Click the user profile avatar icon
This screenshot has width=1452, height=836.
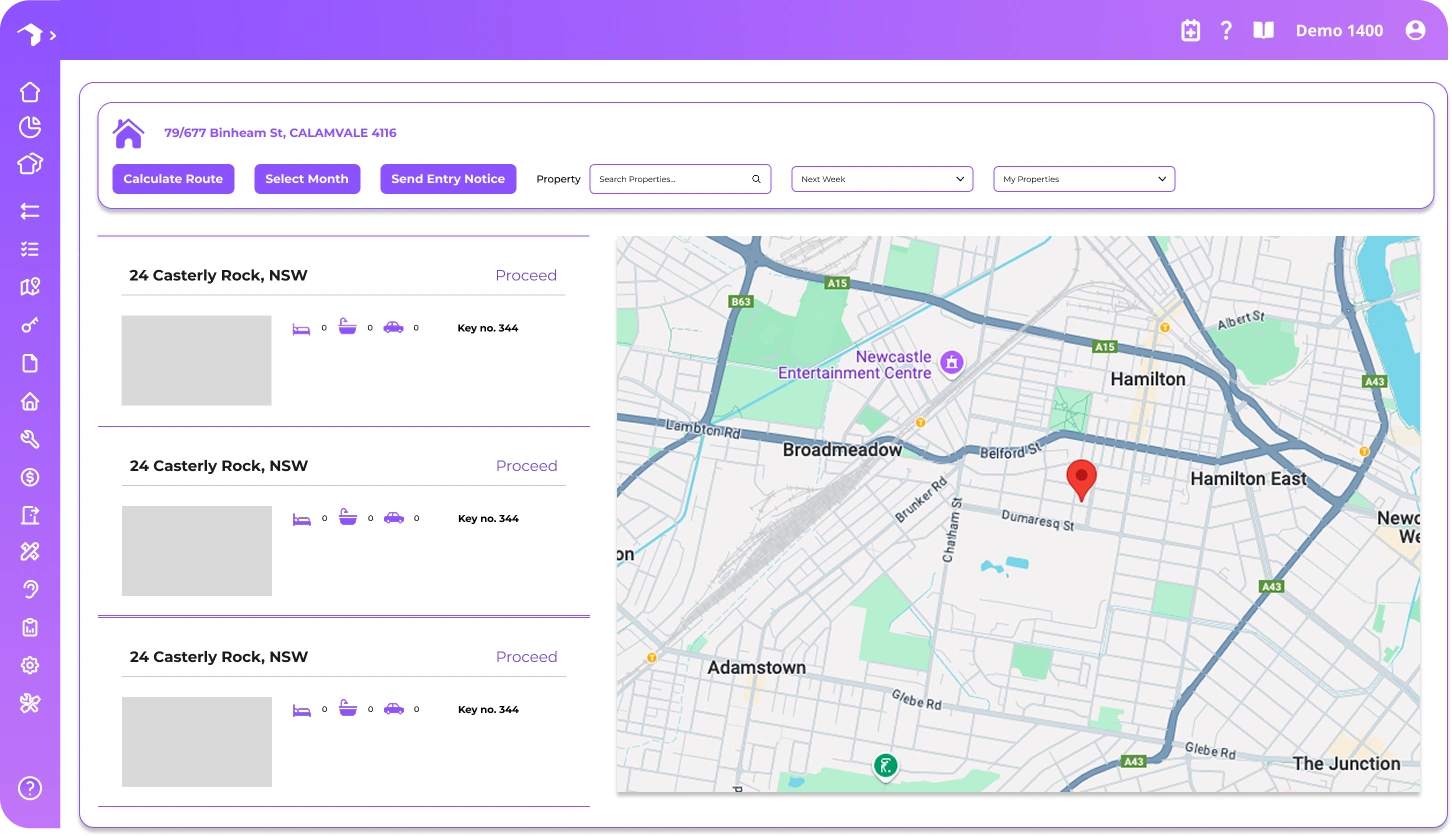point(1415,31)
